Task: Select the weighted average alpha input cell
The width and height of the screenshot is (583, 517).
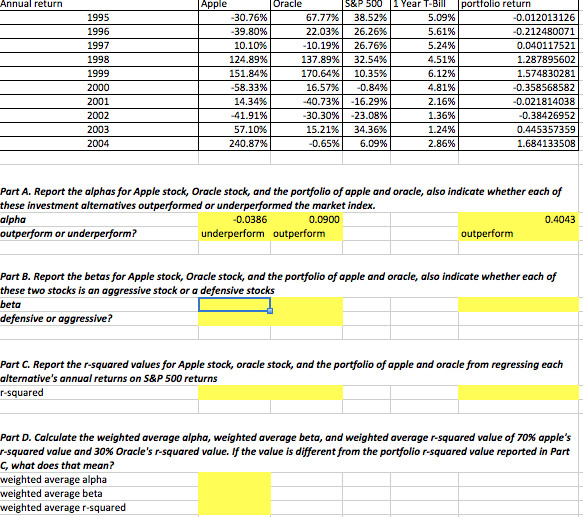Action: [234, 479]
